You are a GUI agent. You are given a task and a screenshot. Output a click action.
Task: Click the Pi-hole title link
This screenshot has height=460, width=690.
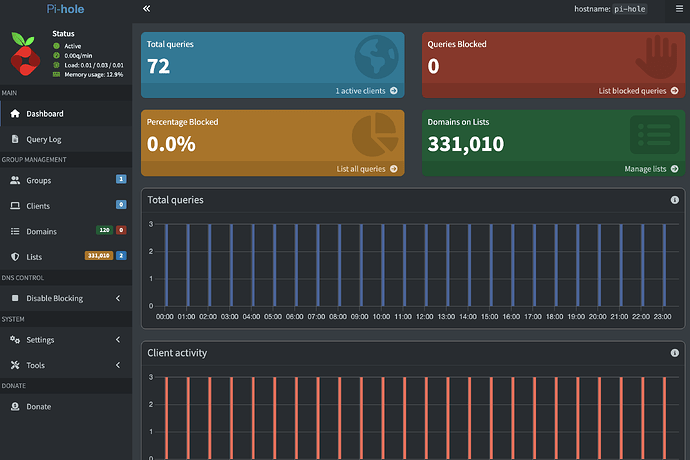tap(65, 9)
